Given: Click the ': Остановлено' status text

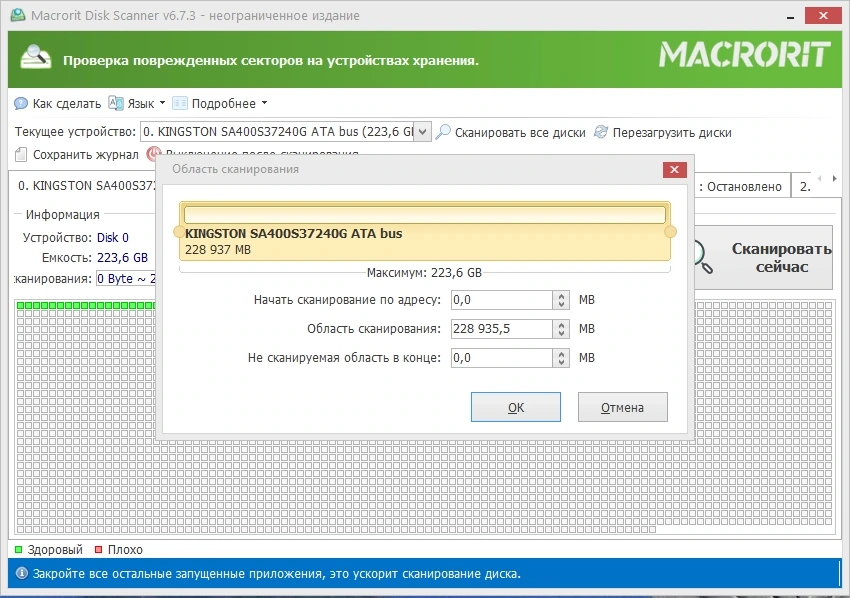Looking at the screenshot, I should pos(740,187).
